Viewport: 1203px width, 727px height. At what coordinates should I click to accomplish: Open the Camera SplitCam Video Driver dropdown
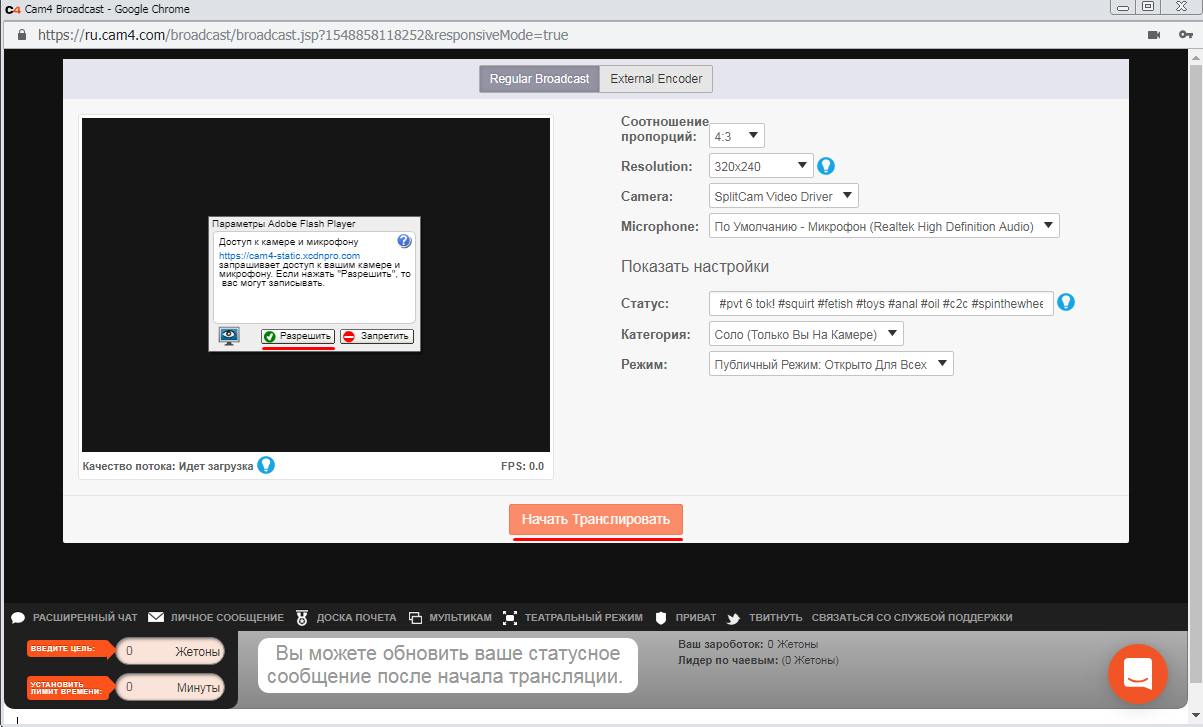783,196
